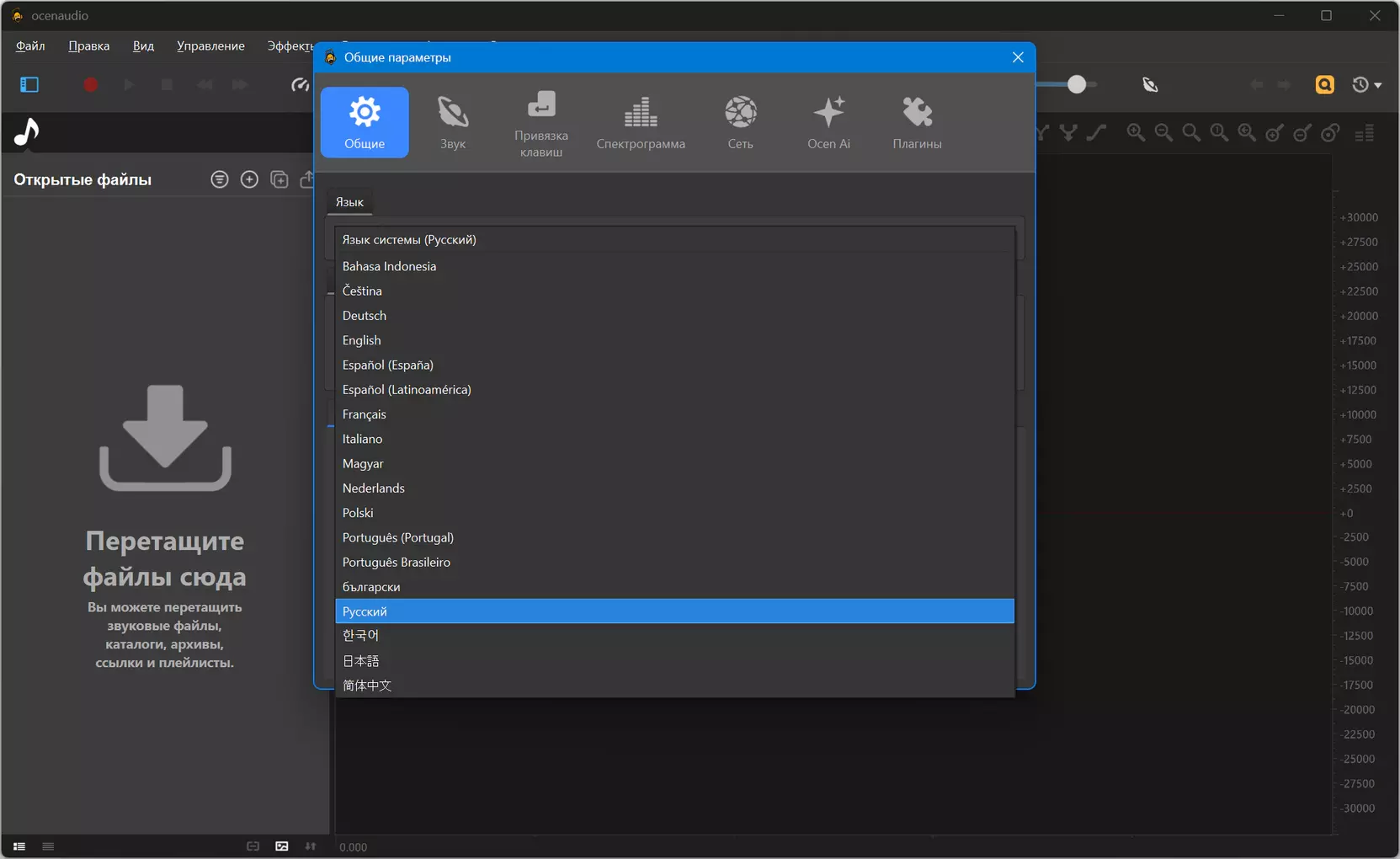Viewport: 1400px width, 859px height.
Task: Switch to detailed list view in status bar
Action: point(19,846)
